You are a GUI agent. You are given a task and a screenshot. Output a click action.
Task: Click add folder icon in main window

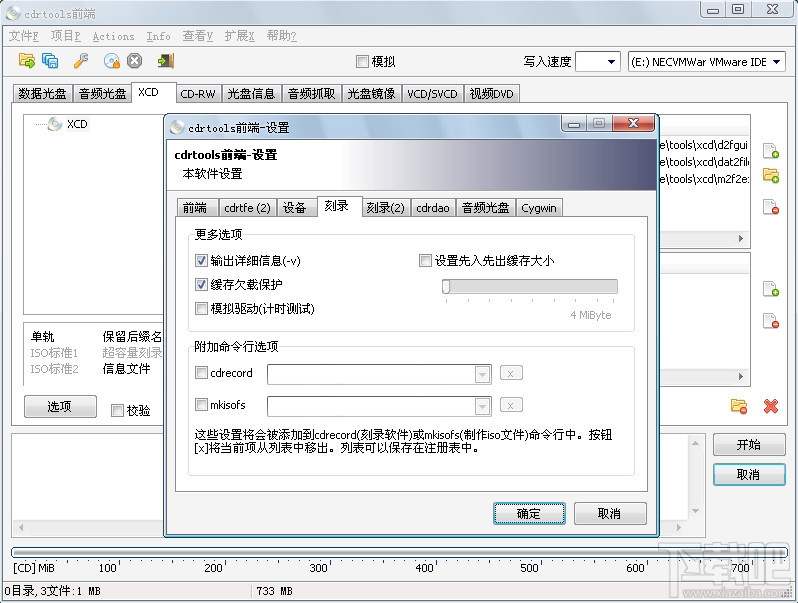(x=771, y=176)
